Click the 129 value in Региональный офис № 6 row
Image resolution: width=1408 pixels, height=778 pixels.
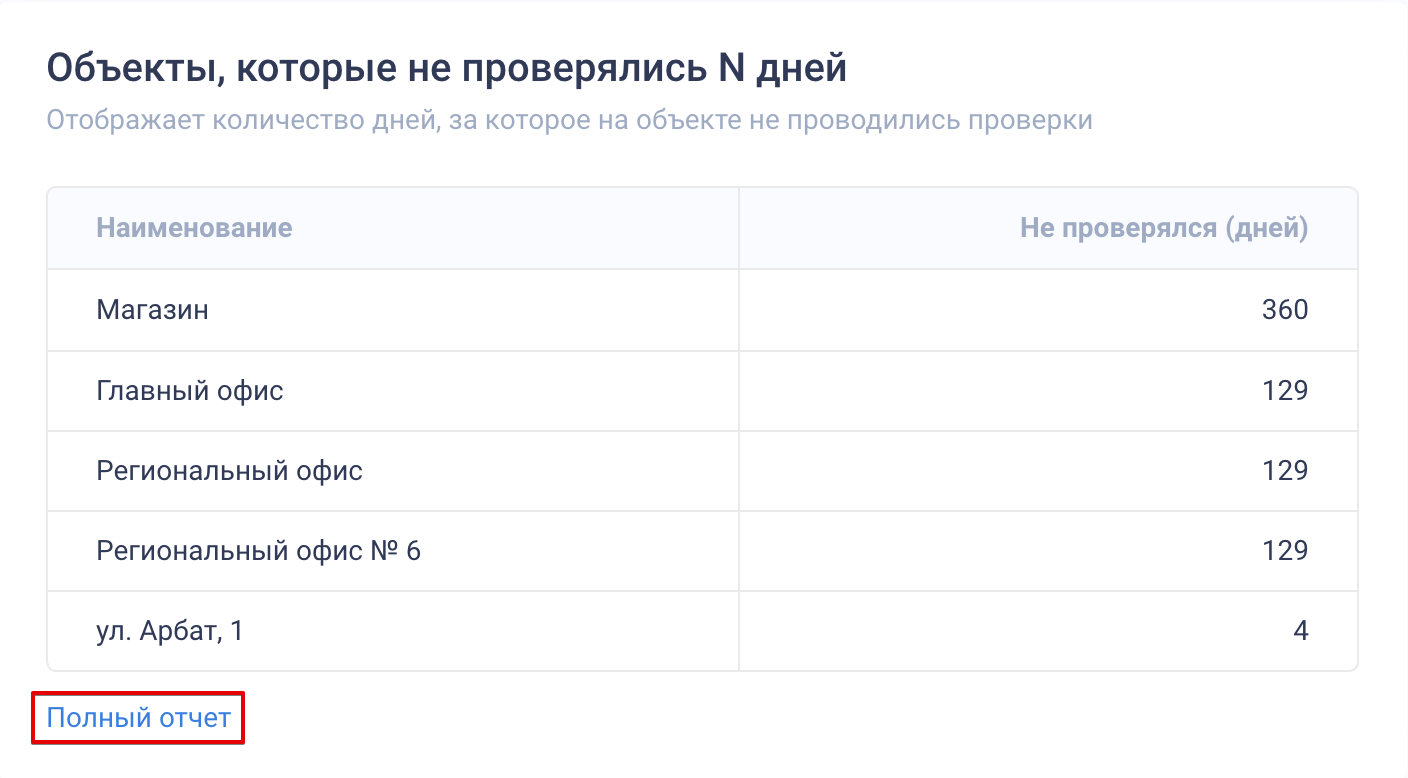1285,550
